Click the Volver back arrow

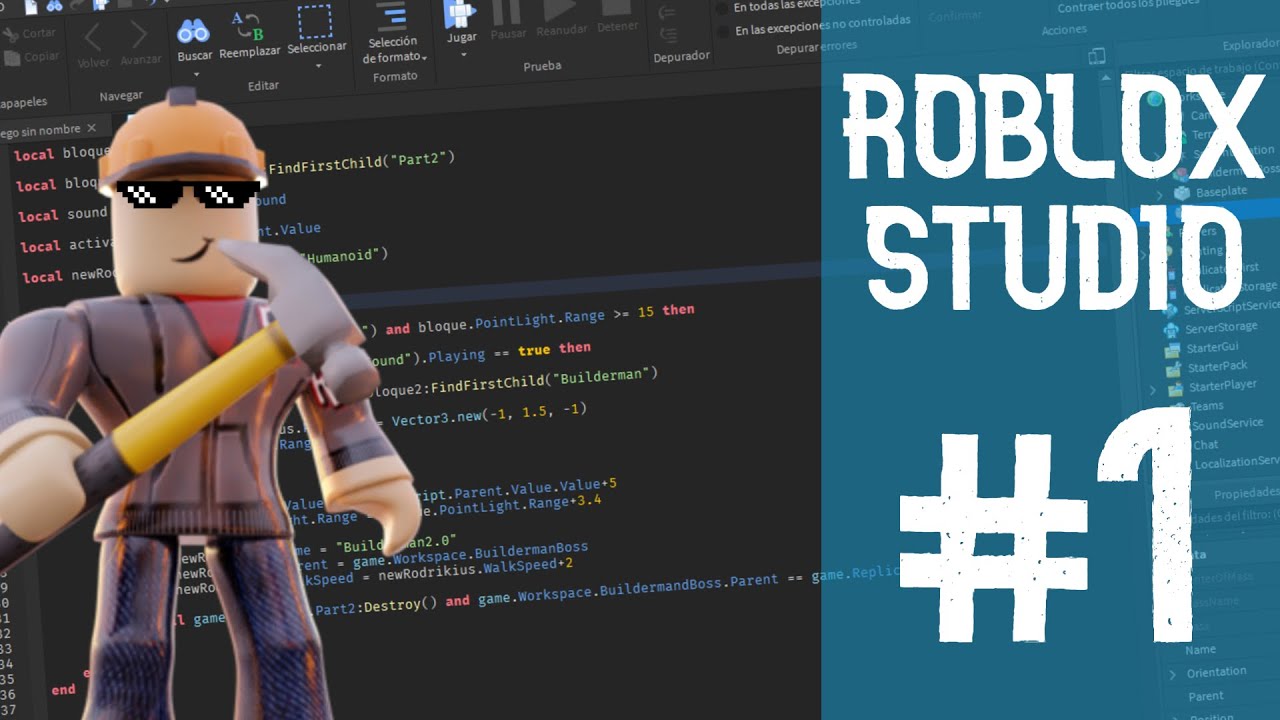click(x=92, y=38)
